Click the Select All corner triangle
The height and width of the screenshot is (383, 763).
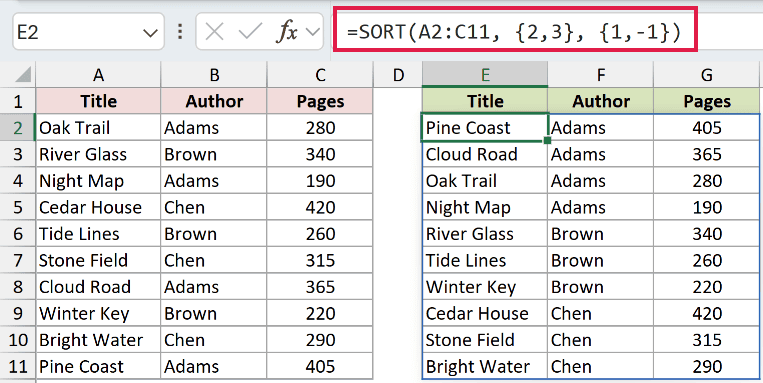(x=22, y=74)
